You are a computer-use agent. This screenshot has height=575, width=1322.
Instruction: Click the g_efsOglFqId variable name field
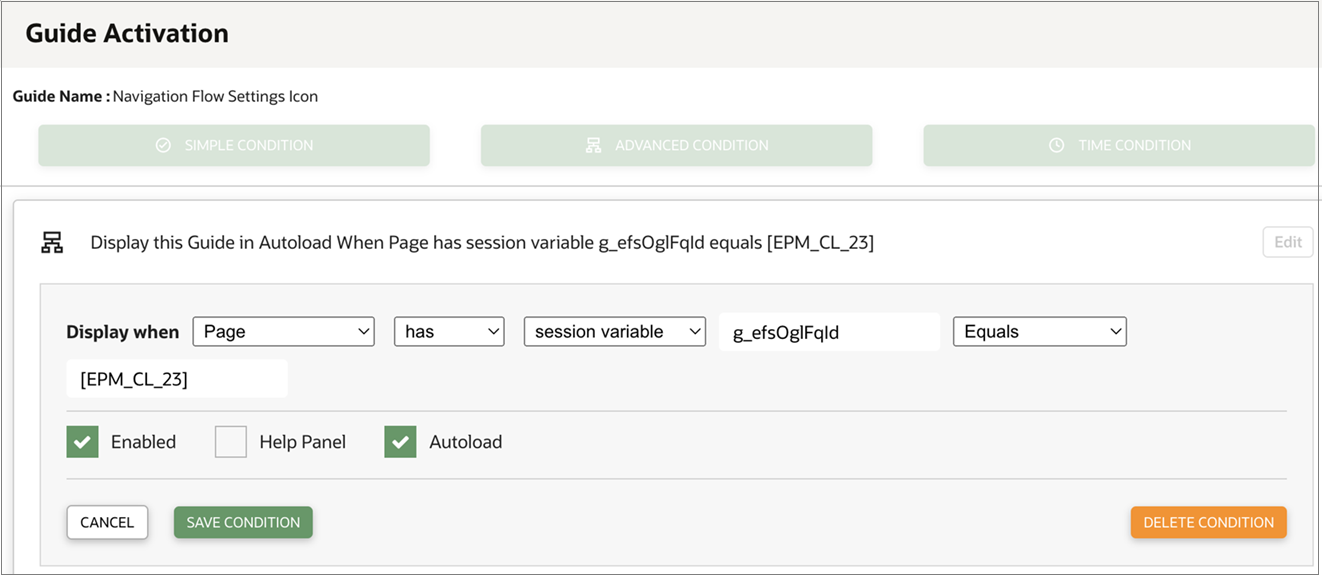pos(829,333)
